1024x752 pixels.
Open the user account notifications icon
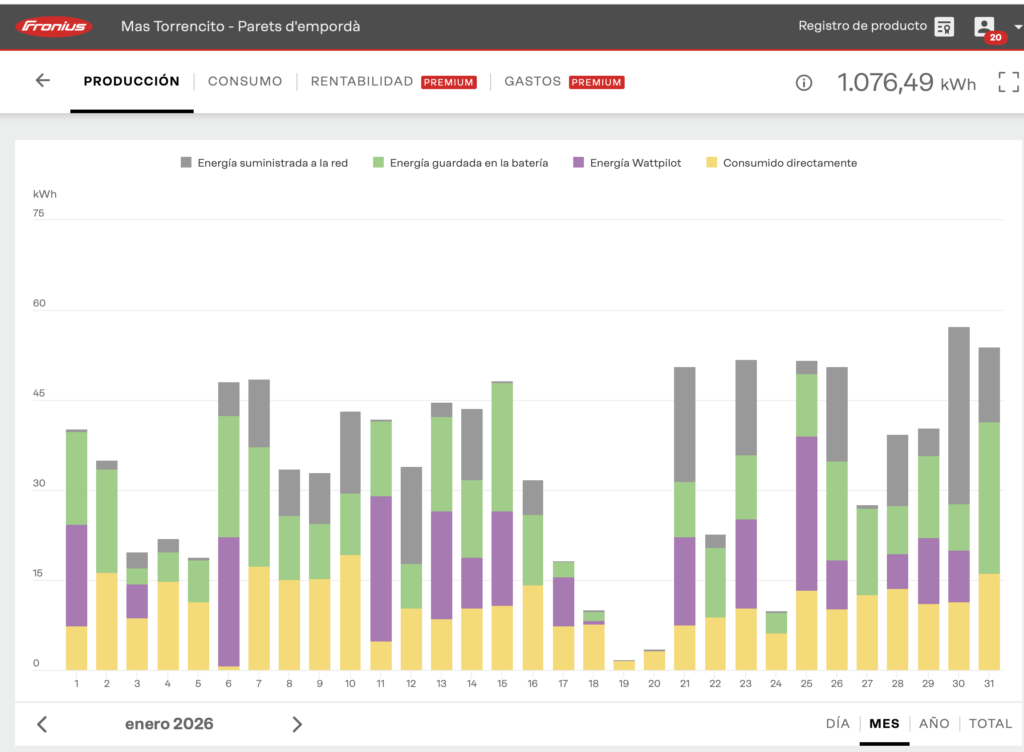pos(985,27)
